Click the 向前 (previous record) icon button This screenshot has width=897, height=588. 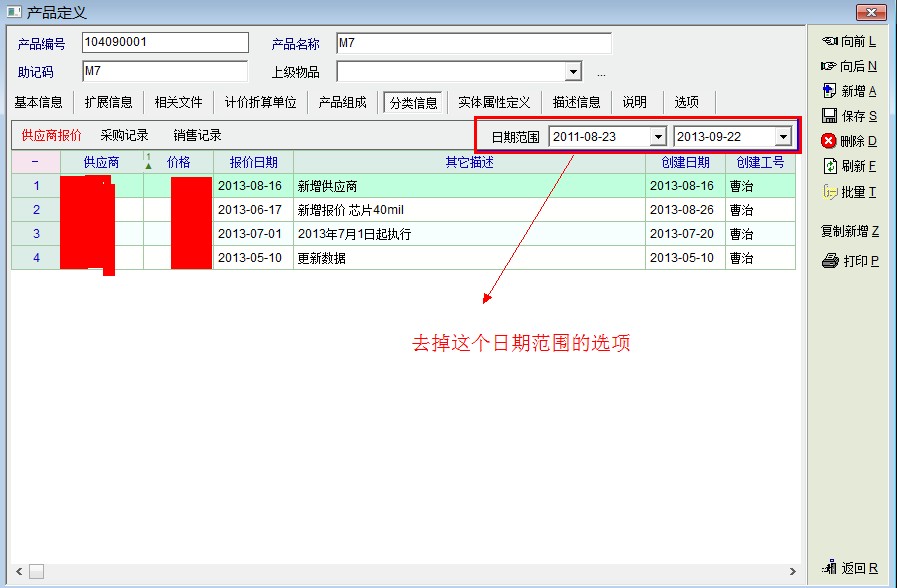point(828,41)
